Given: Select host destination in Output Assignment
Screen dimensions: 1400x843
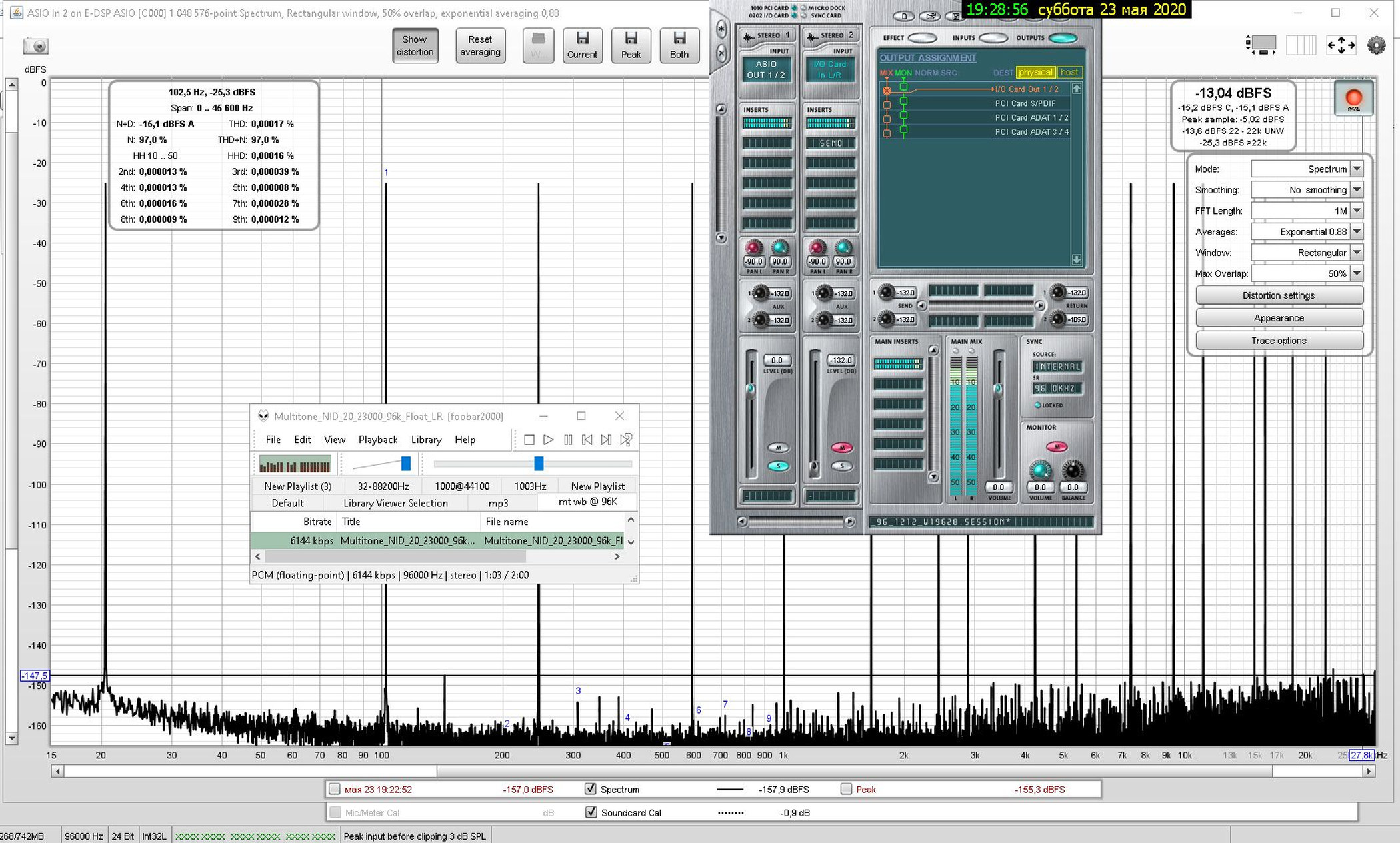Looking at the screenshot, I should [x=1069, y=73].
